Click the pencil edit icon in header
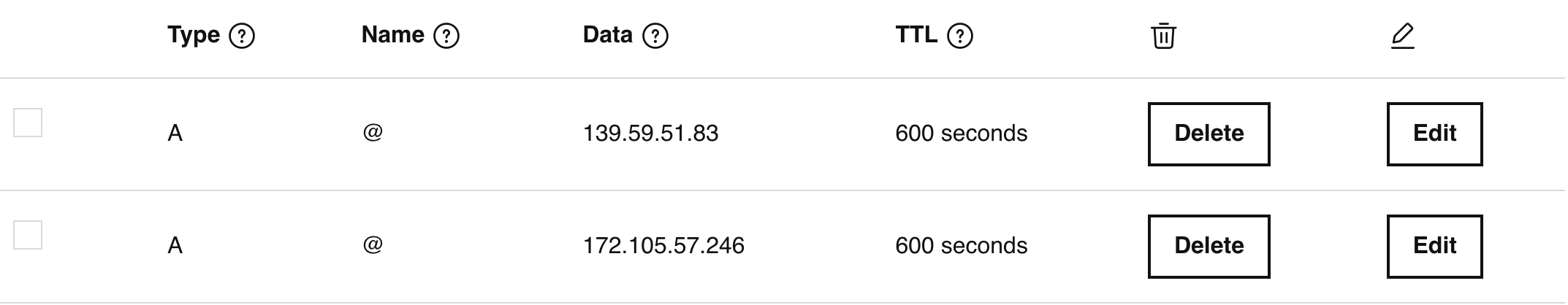The height and width of the screenshot is (305, 1568). [x=1403, y=36]
